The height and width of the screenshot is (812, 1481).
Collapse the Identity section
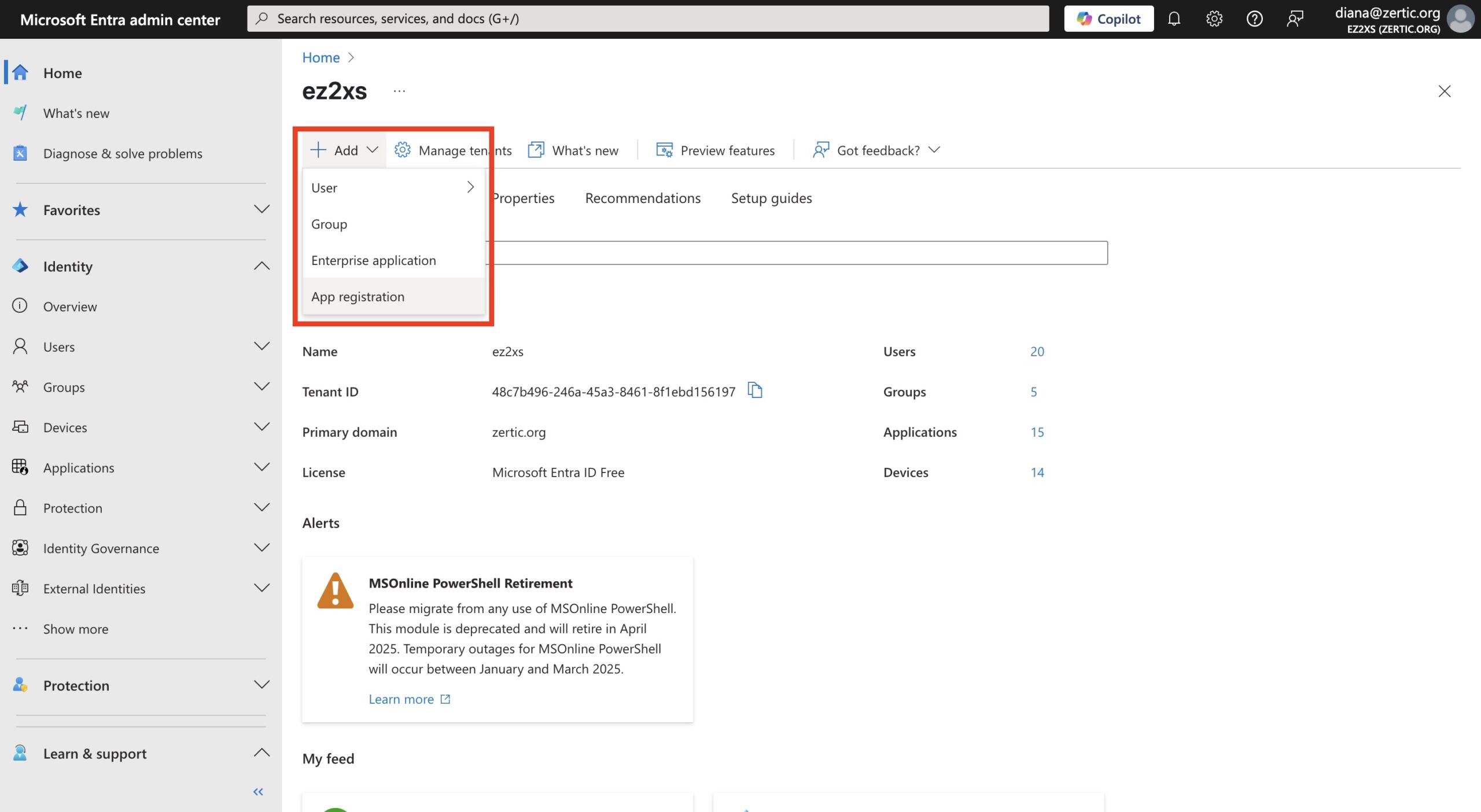click(x=261, y=266)
